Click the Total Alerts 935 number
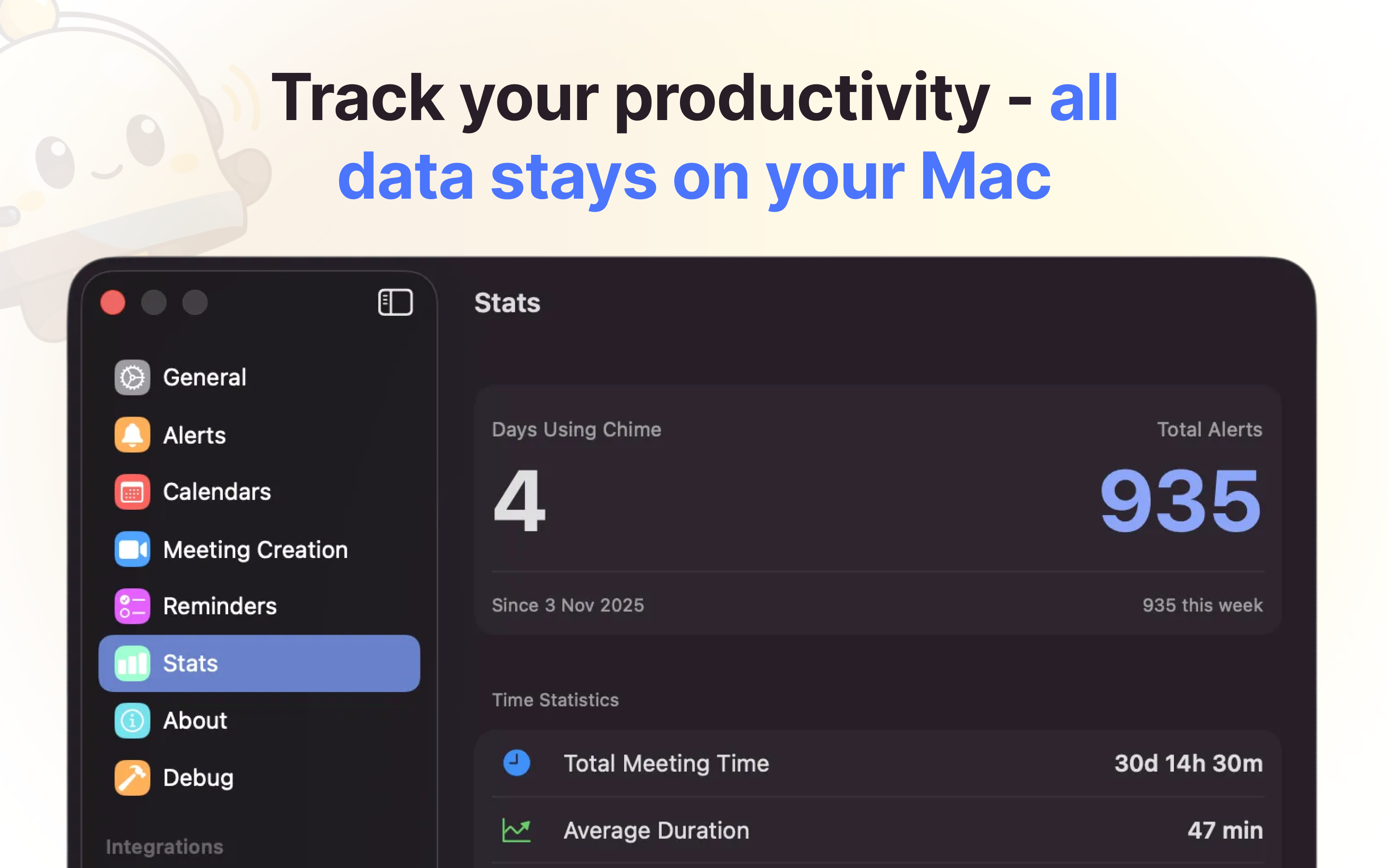 tap(1180, 500)
